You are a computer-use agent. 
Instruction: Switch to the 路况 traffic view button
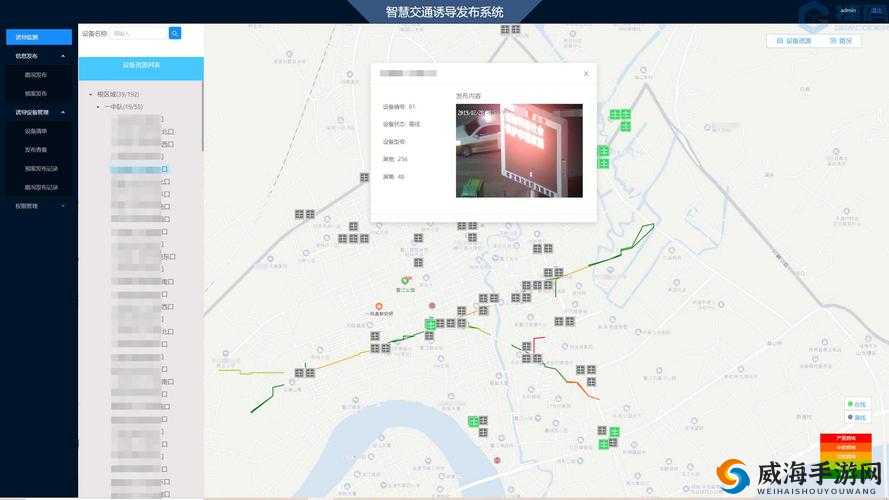[x=841, y=41]
